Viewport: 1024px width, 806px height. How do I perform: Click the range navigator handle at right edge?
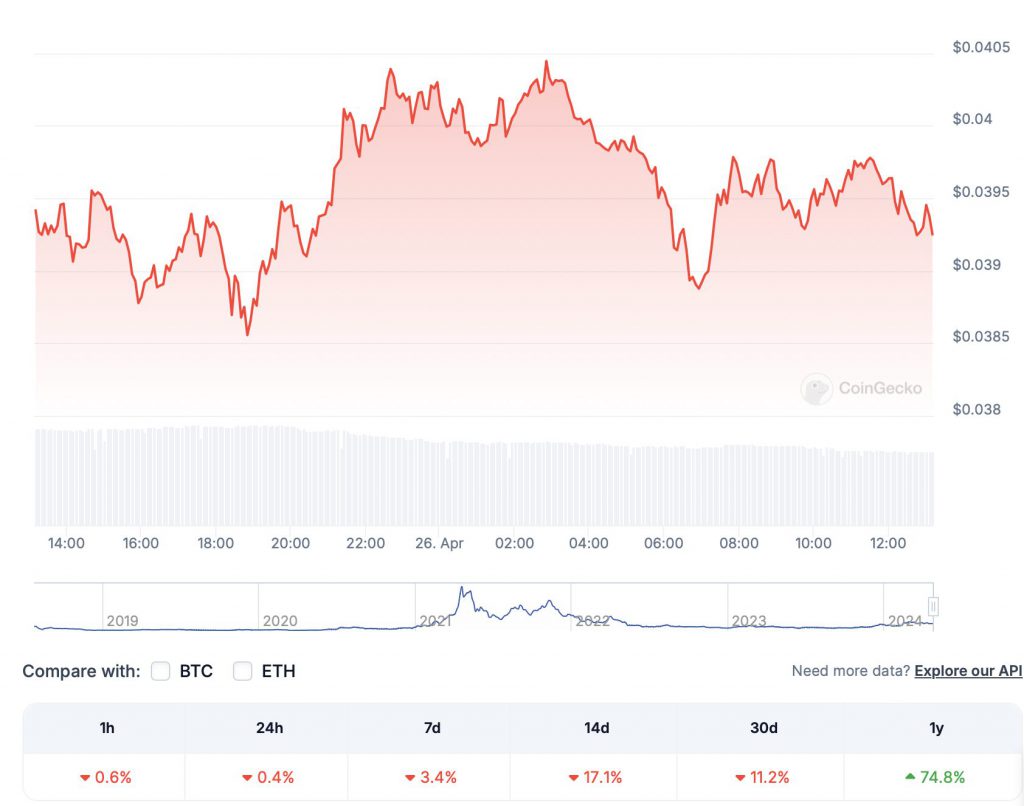click(x=934, y=606)
